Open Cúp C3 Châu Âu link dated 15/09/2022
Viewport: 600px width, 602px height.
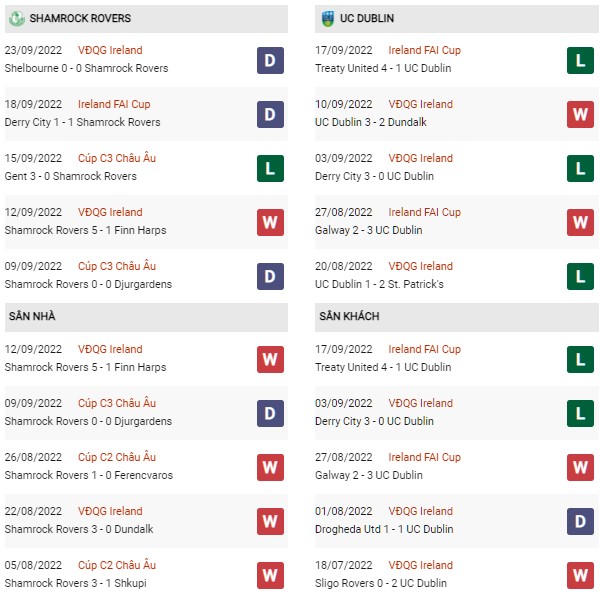[x=117, y=158]
